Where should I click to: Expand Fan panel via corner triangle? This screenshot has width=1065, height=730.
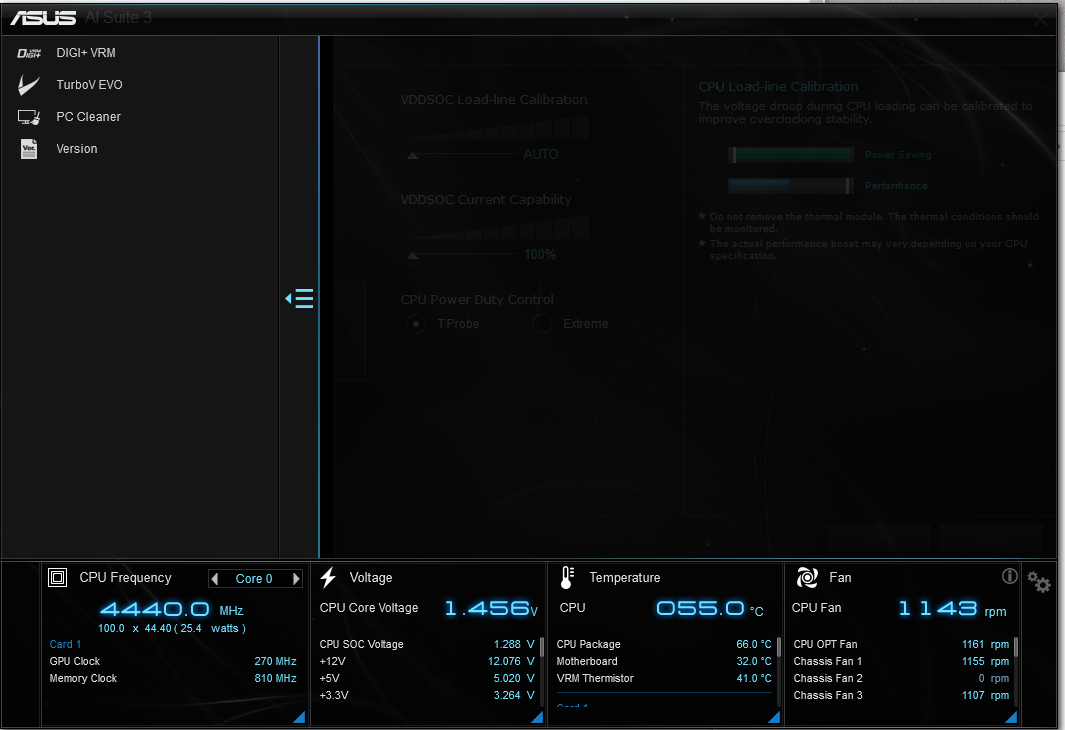click(1011, 717)
